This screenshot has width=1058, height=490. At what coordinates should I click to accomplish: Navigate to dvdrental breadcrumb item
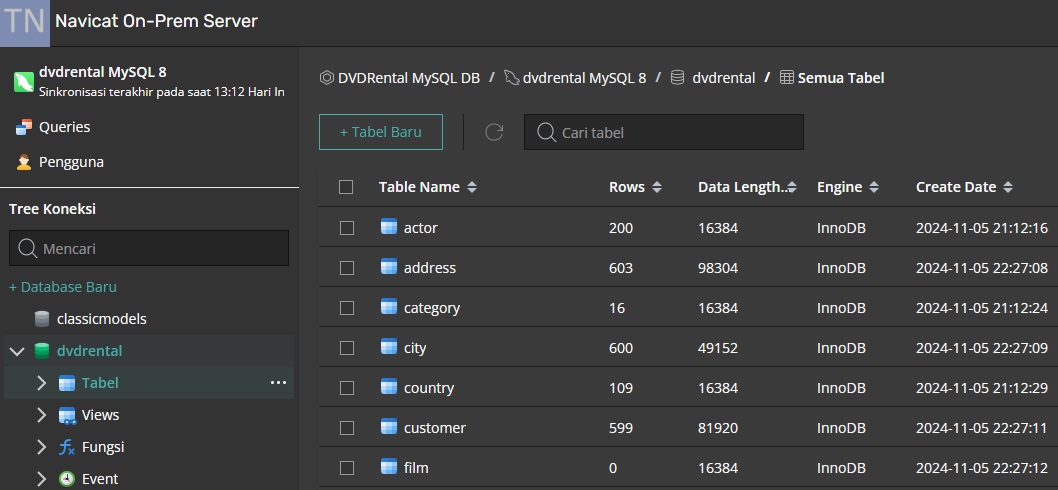[x=723, y=78]
